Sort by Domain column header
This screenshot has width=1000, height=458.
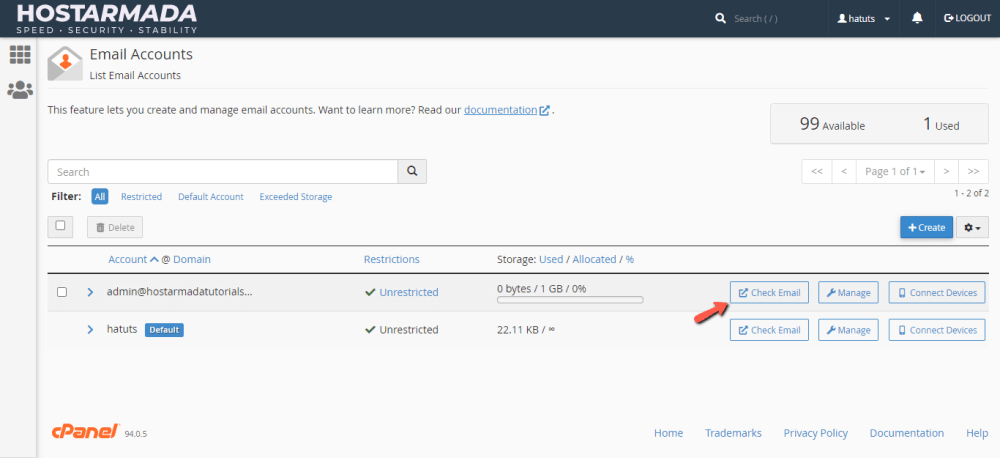click(x=192, y=259)
